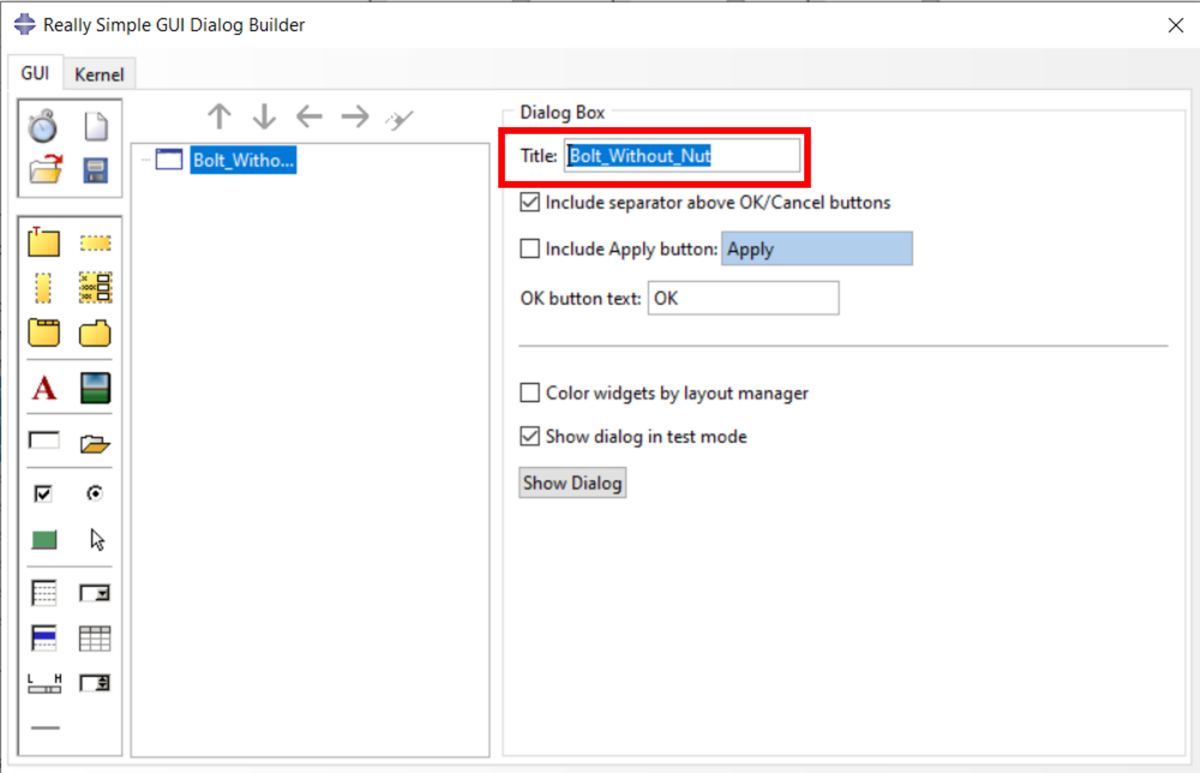Insert an Icon widget using the image icon
Screen dimensions: 1200x773
point(95,388)
